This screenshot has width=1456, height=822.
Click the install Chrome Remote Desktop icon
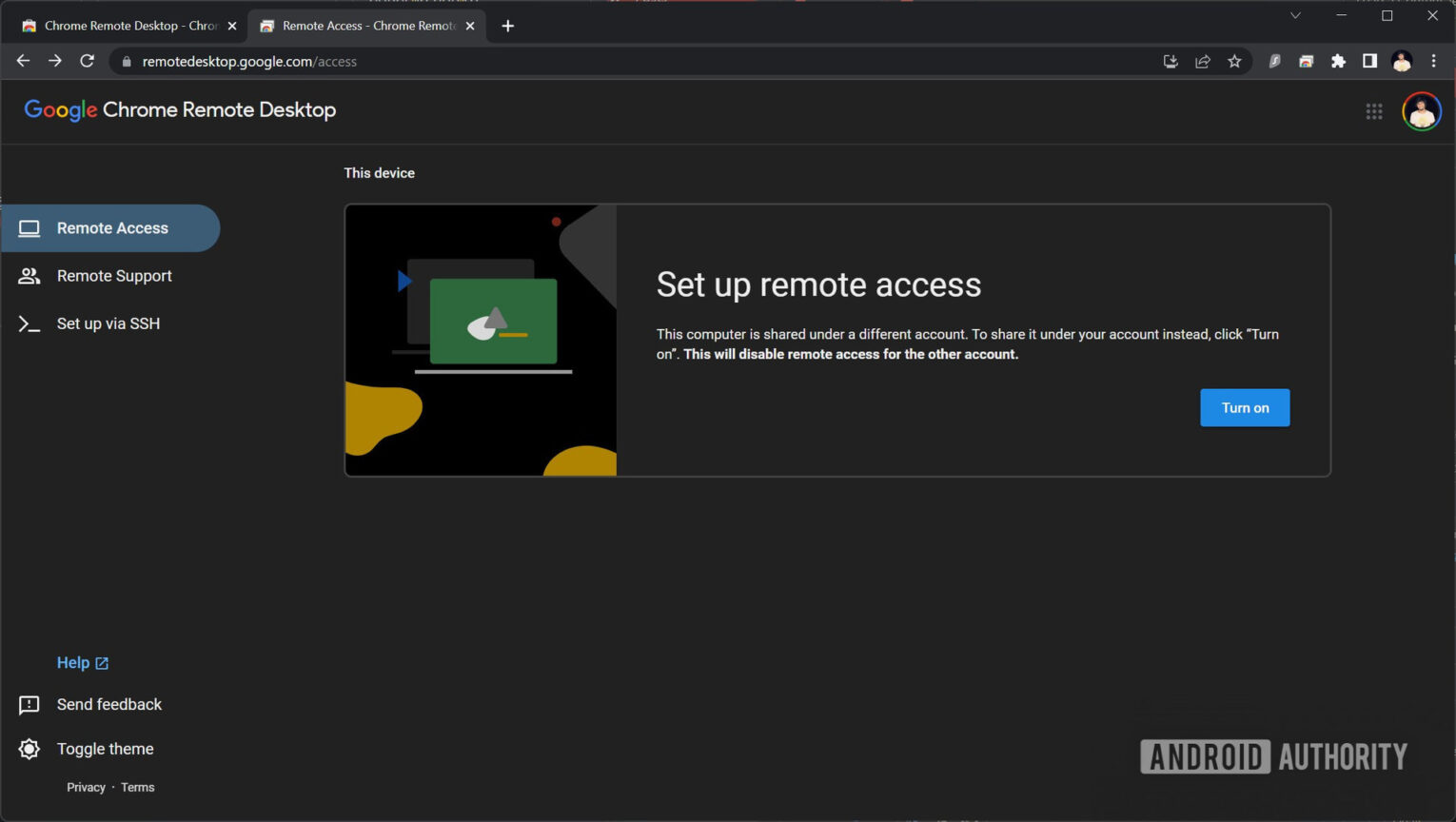point(1170,61)
